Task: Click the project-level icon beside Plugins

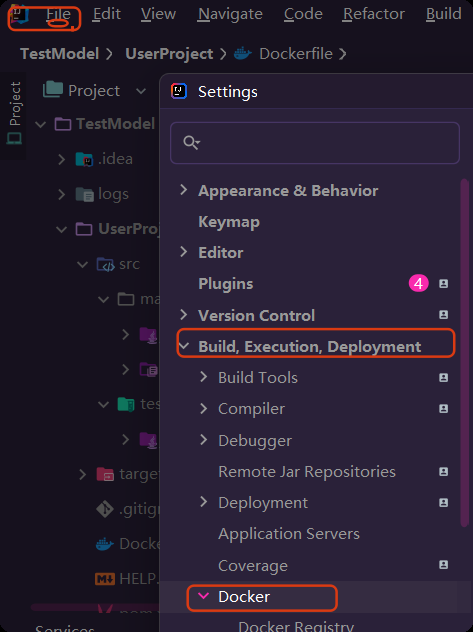Action: pos(443,284)
